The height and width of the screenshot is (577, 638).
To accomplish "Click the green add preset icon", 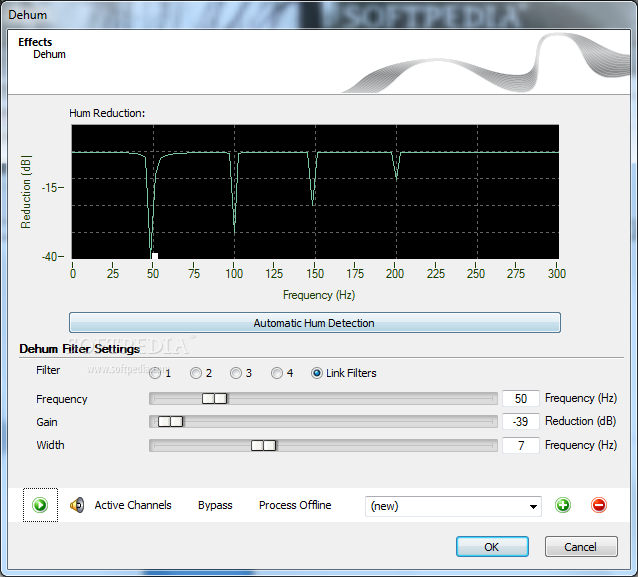I will (x=563, y=505).
